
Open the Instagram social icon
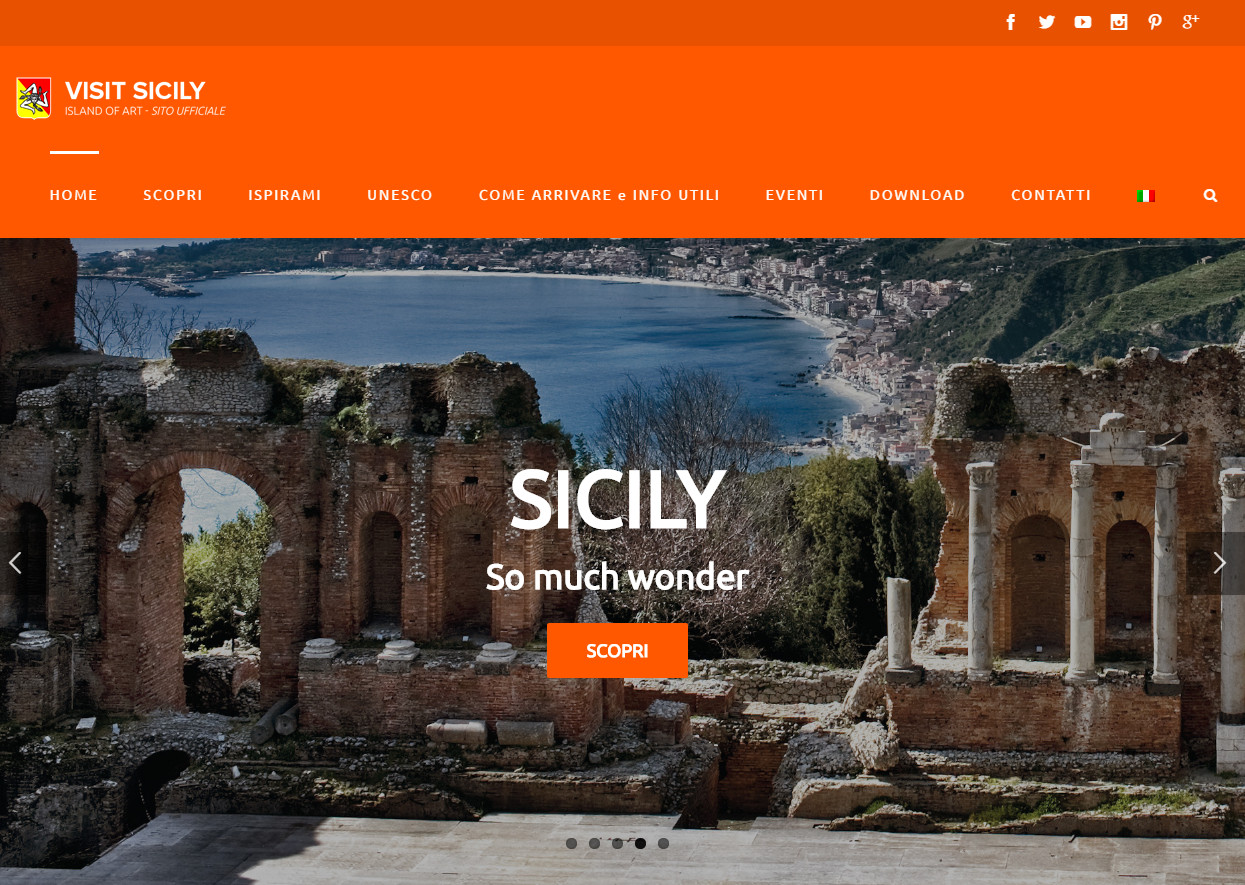pyautogui.click(x=1119, y=22)
